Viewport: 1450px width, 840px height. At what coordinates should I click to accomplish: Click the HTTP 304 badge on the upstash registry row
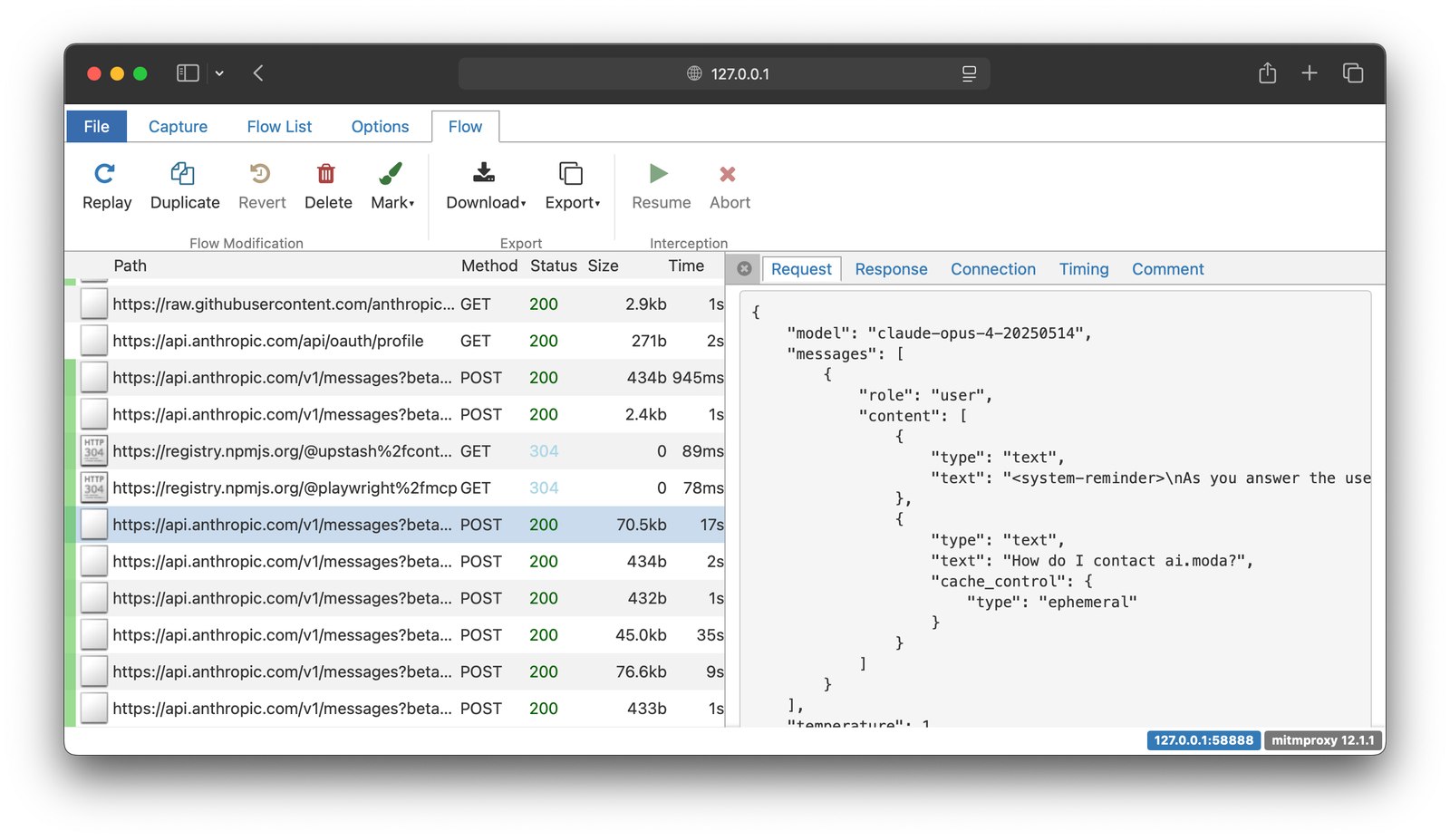(x=93, y=450)
